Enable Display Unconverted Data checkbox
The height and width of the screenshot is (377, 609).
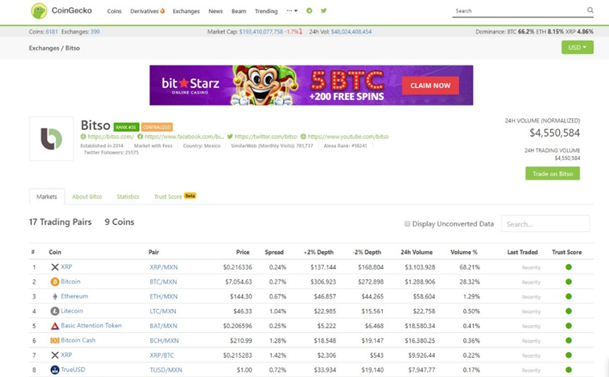(x=407, y=224)
